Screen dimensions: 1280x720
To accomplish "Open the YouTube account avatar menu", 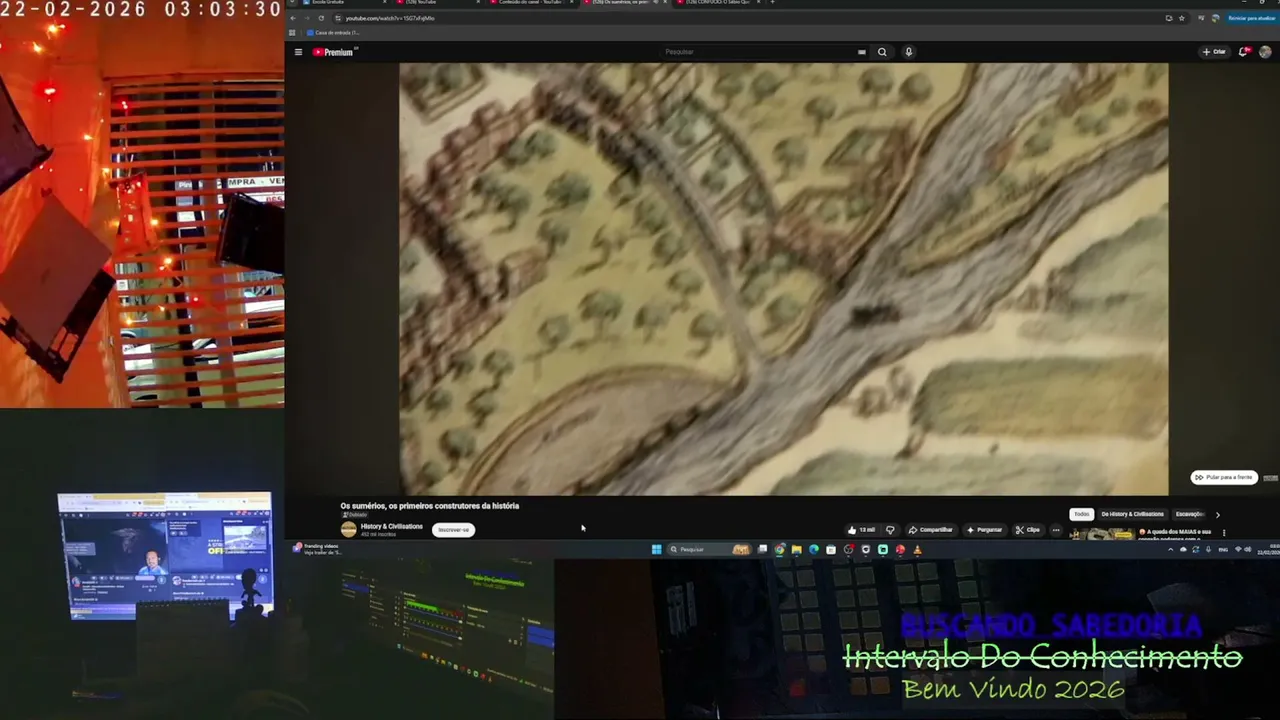I will tap(1265, 52).
